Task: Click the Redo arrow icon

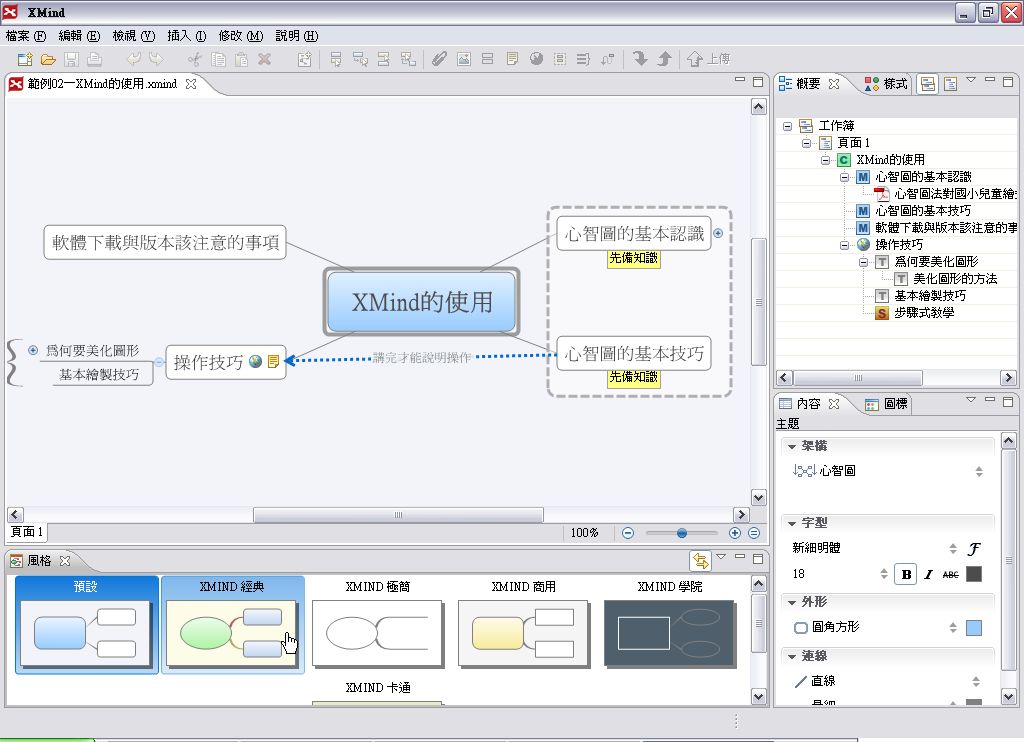Action: tap(156, 59)
